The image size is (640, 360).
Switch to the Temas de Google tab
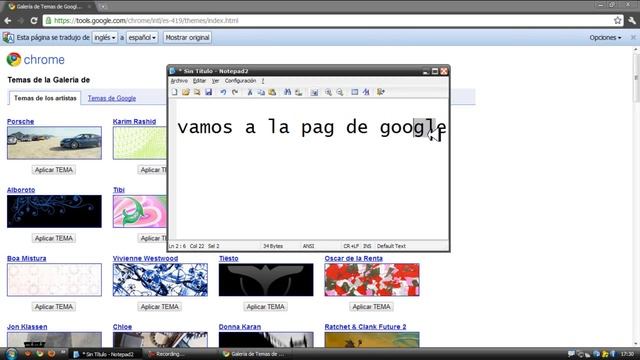pyautogui.click(x=112, y=98)
